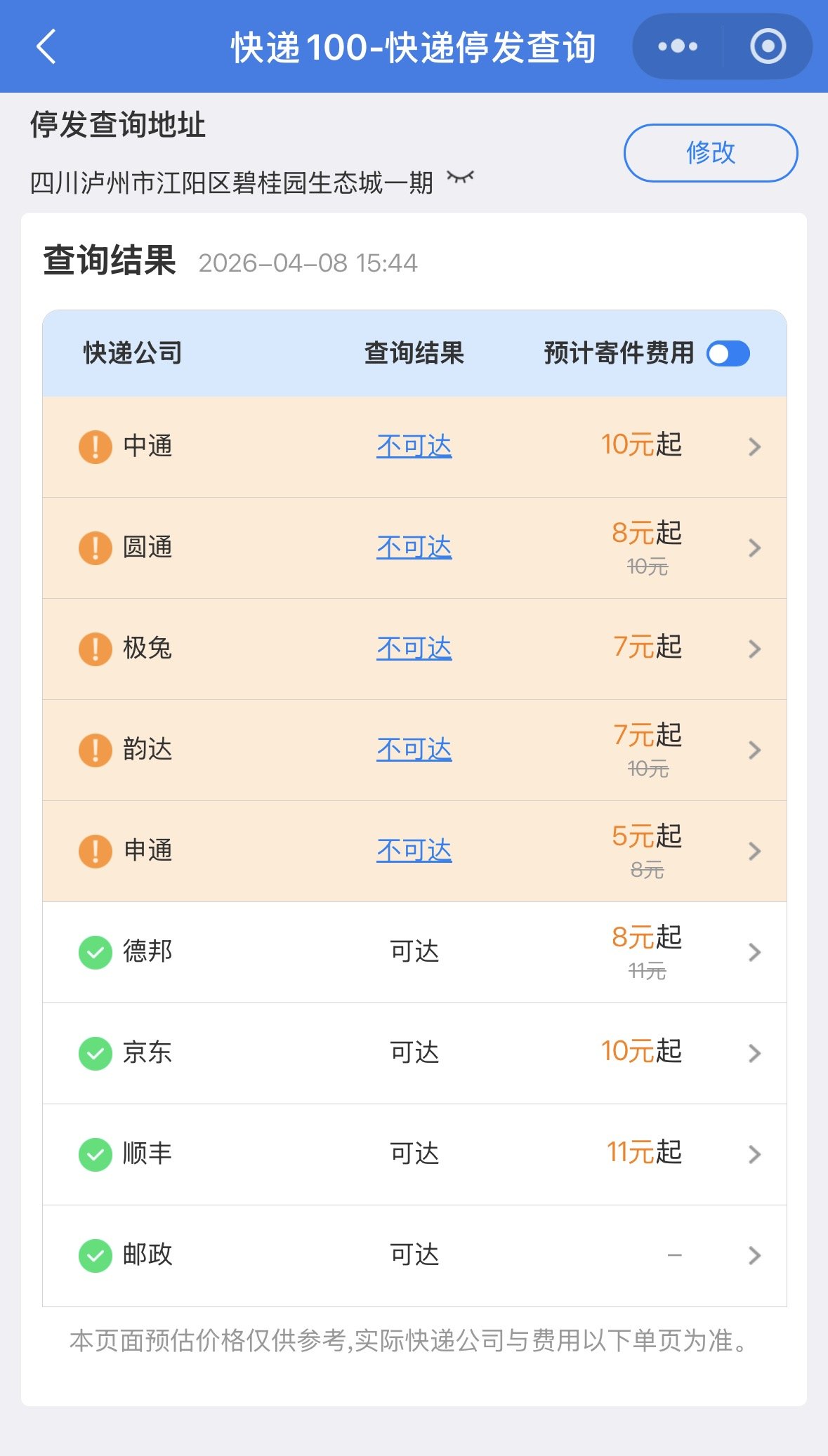Tap the 8元起 price for 德邦

click(x=647, y=938)
